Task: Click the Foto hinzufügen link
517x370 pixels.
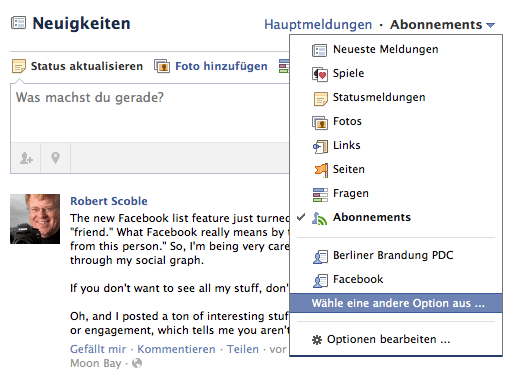Action: (x=221, y=66)
